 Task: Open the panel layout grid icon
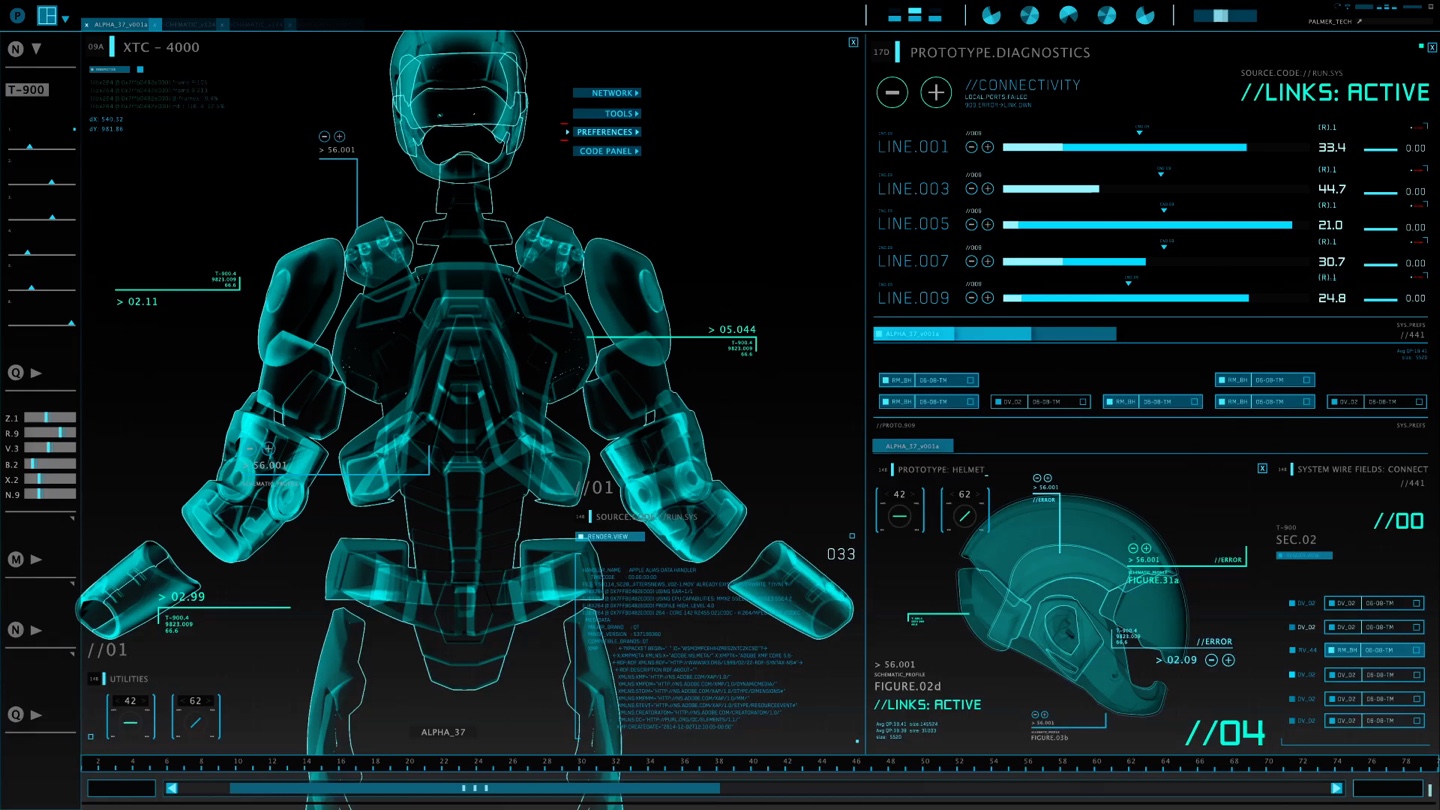coord(47,15)
